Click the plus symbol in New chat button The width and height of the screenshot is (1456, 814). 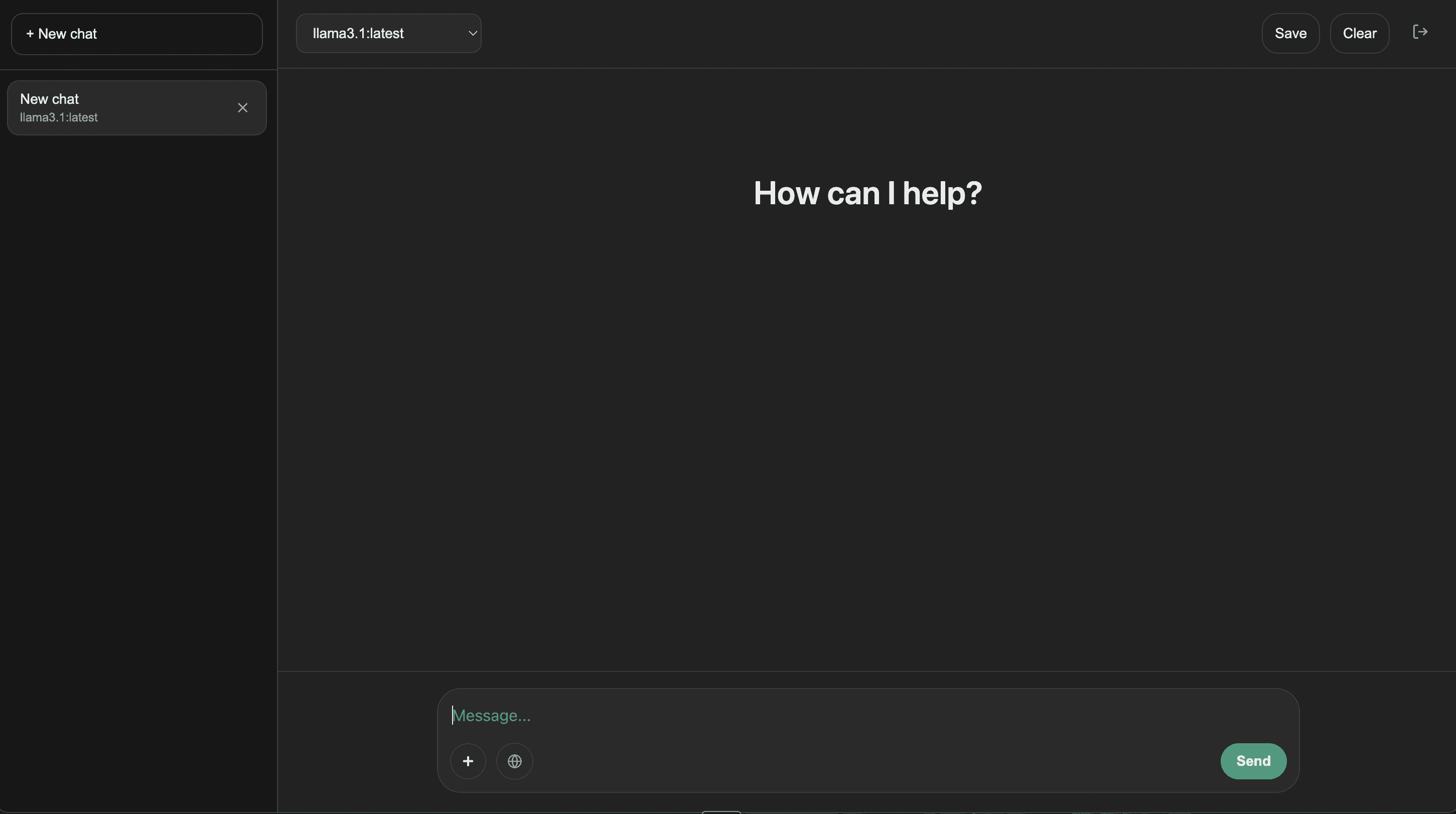tap(30, 34)
